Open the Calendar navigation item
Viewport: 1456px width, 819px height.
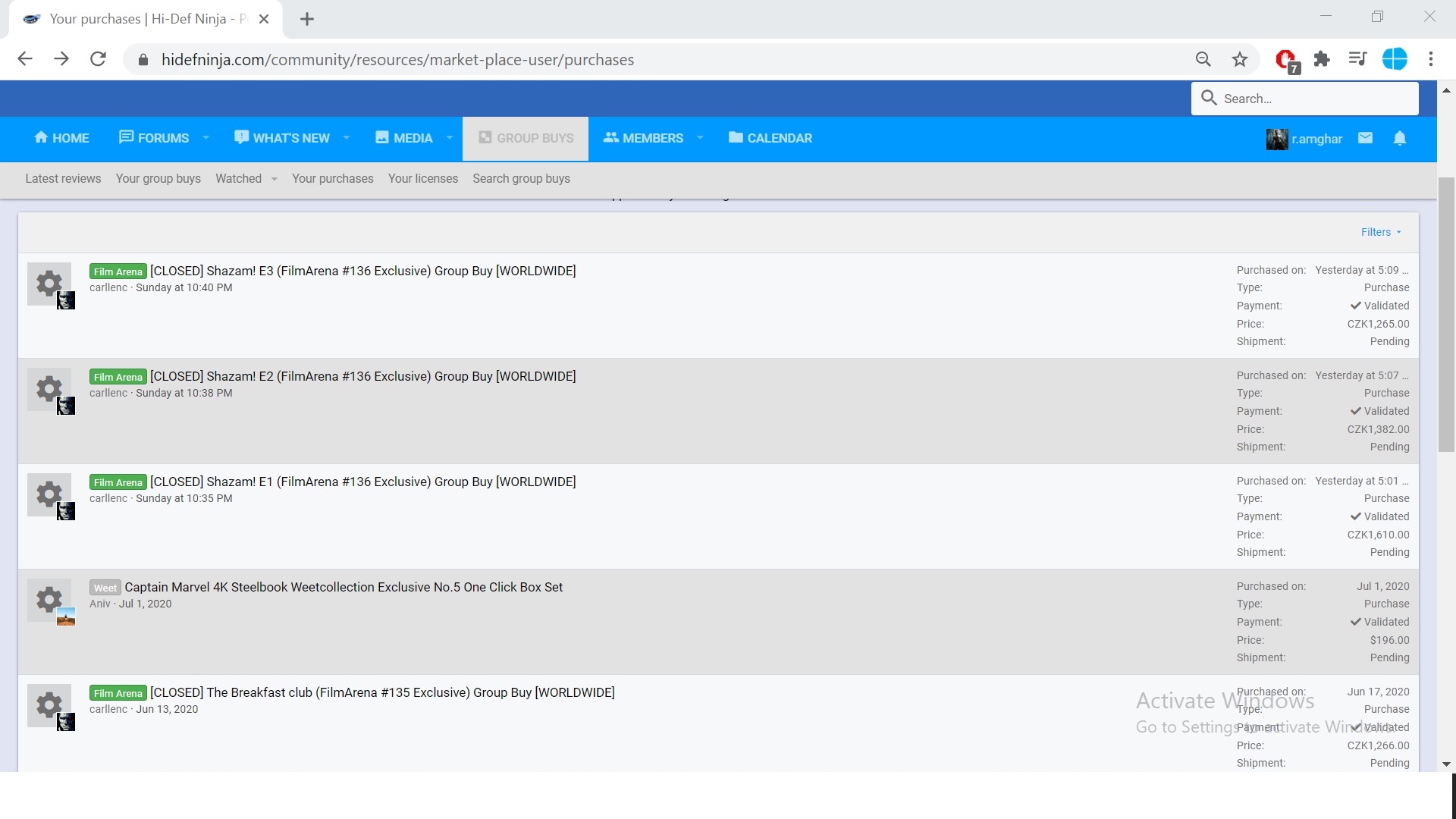[x=770, y=138]
